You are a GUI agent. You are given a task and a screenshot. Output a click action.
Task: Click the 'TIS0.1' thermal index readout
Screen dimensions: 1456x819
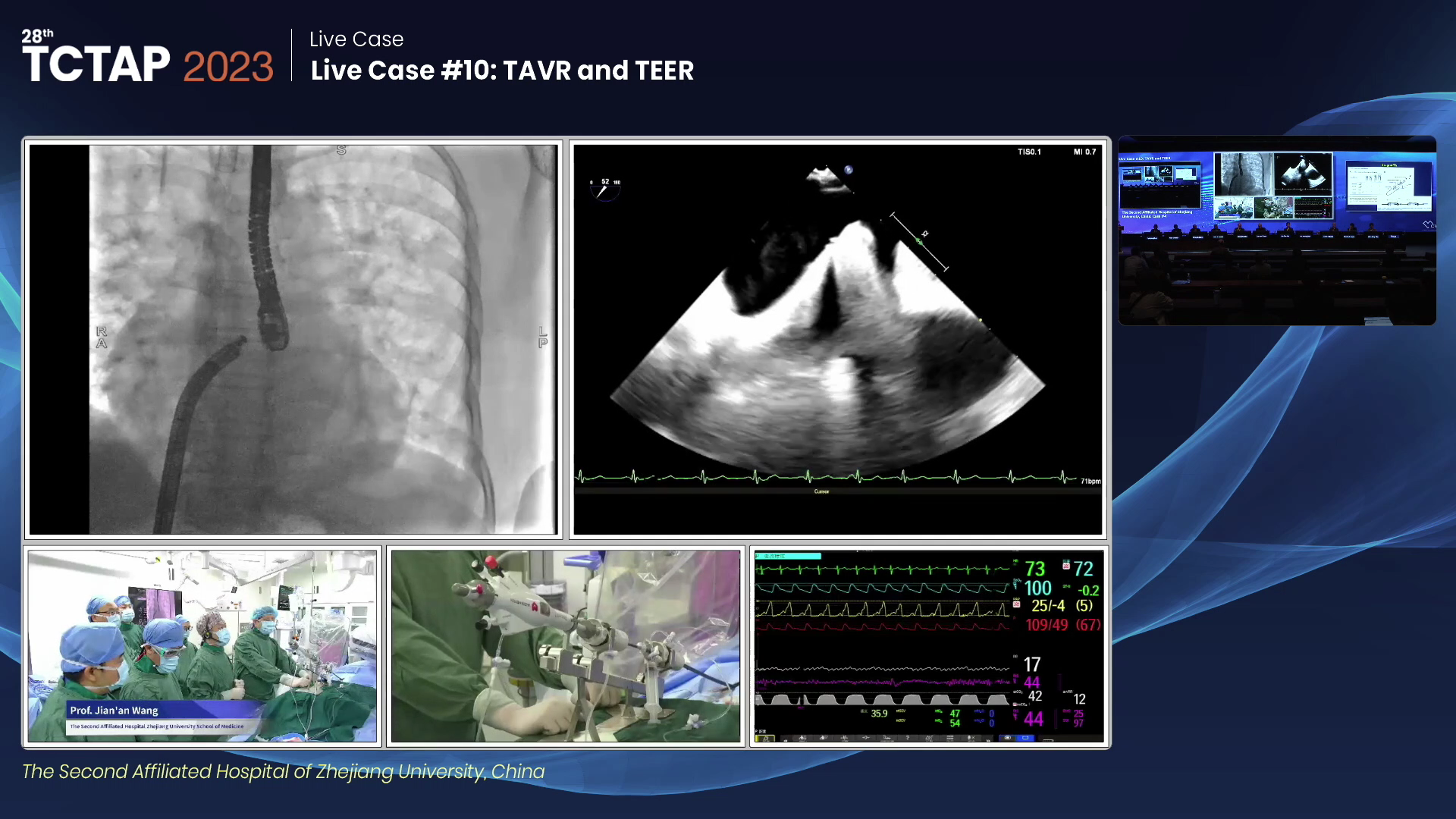click(x=1029, y=152)
